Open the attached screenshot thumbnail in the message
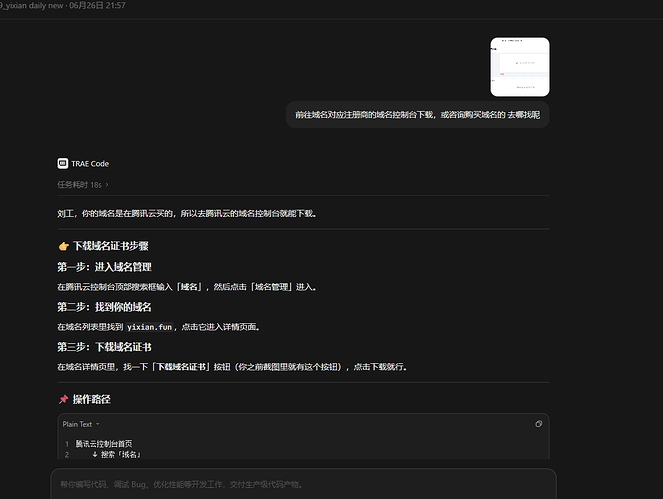663x499 pixels. tap(520, 67)
